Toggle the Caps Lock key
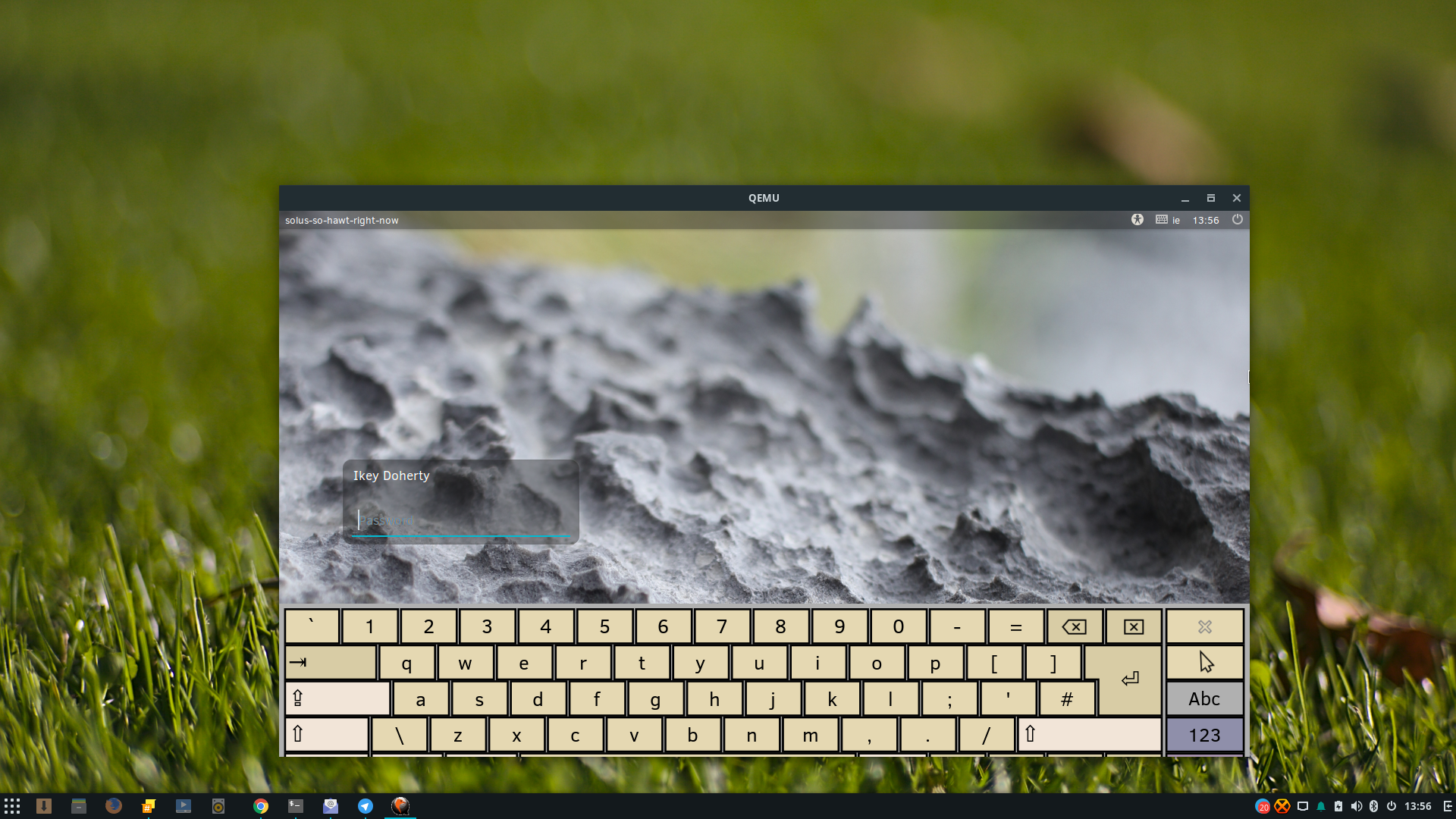 click(337, 698)
